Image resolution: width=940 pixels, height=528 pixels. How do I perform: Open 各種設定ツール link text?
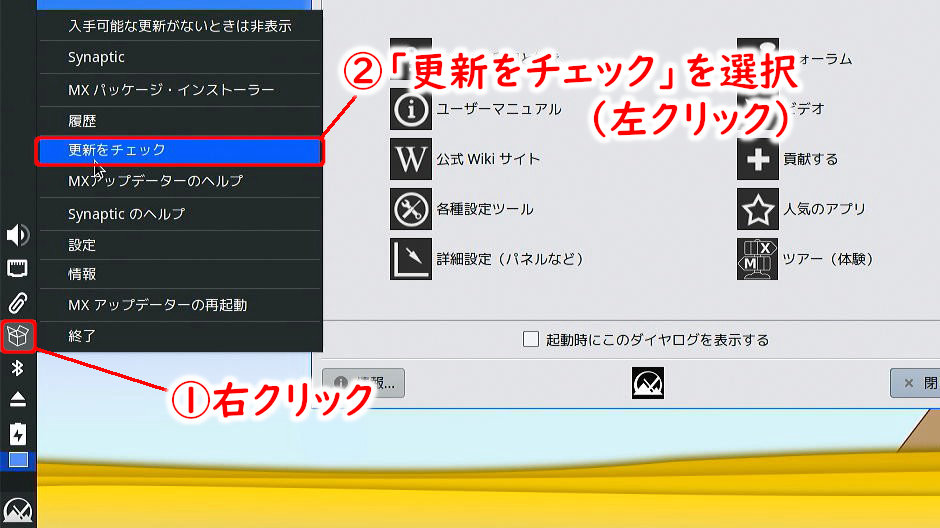[x=485, y=209]
